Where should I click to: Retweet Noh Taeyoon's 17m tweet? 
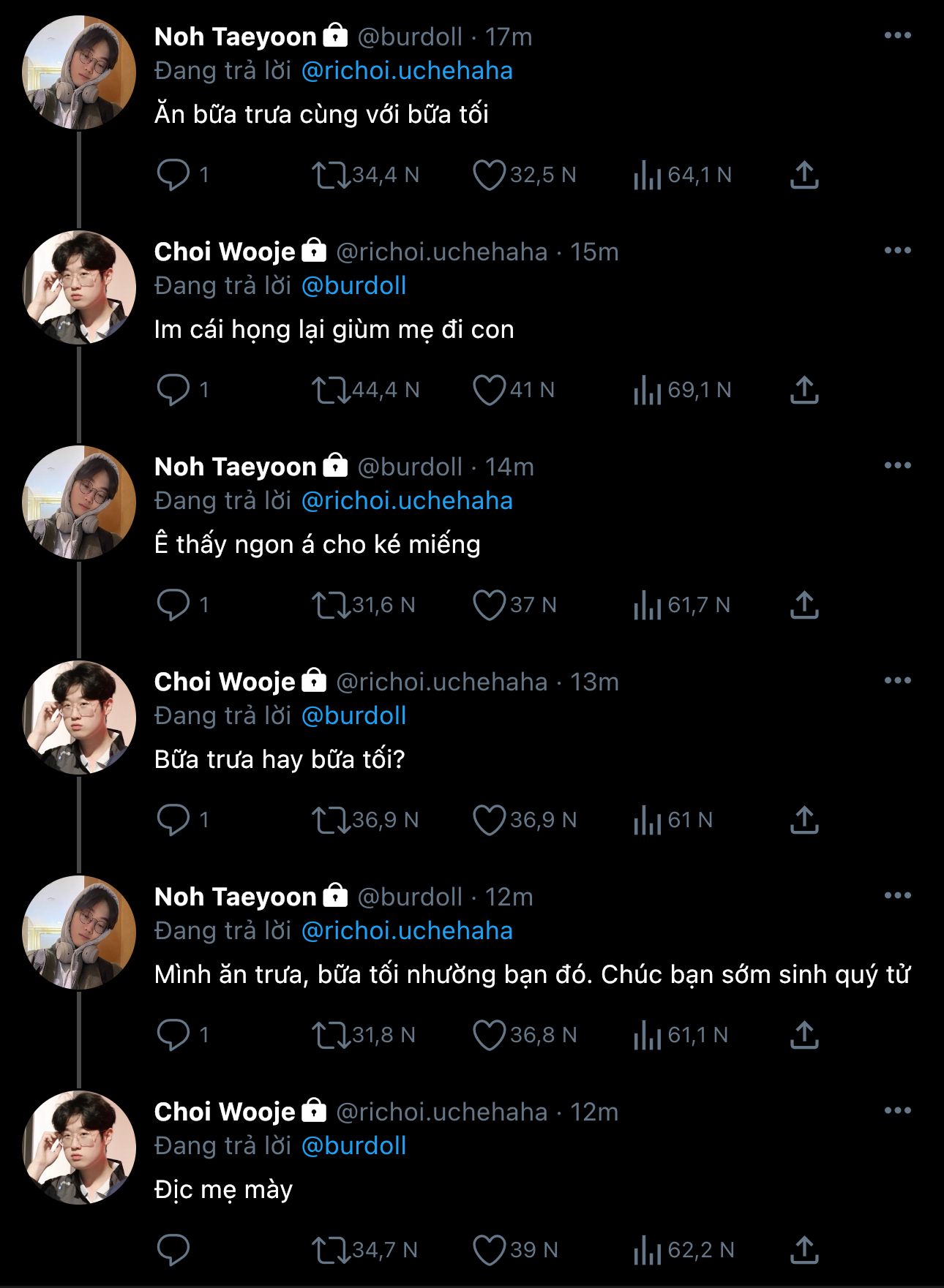[x=331, y=176]
